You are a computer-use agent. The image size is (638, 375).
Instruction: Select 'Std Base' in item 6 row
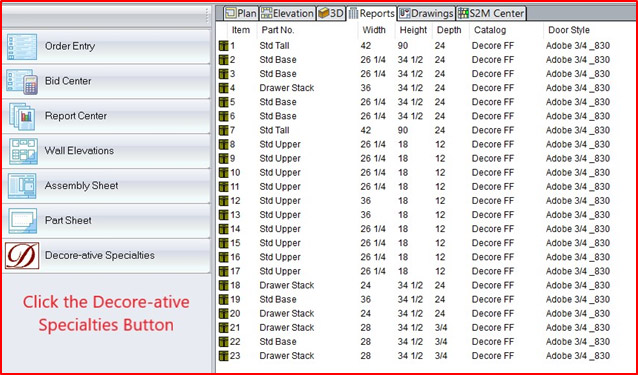(278, 116)
